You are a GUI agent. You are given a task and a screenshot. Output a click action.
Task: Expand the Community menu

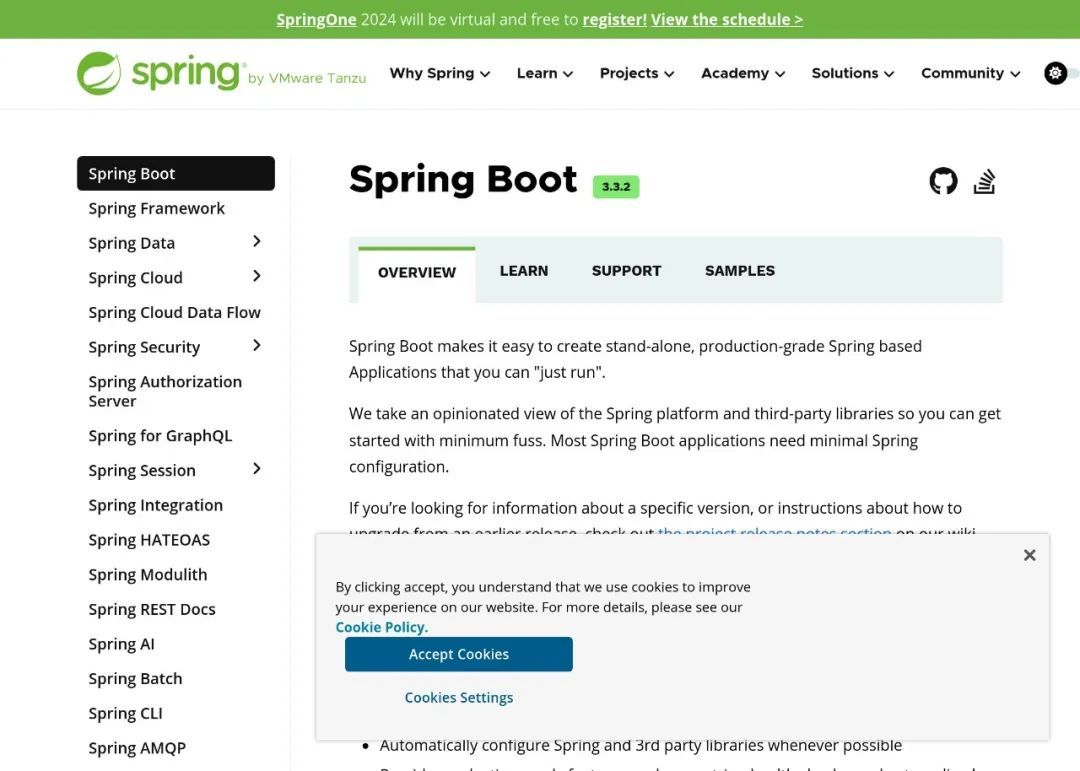pos(970,73)
